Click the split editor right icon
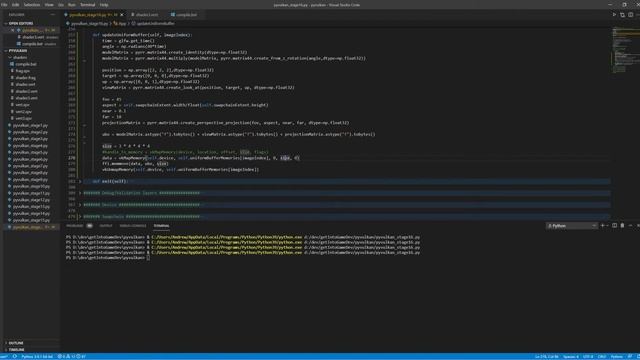This screenshot has width=640, height=360. (x=630, y=15)
